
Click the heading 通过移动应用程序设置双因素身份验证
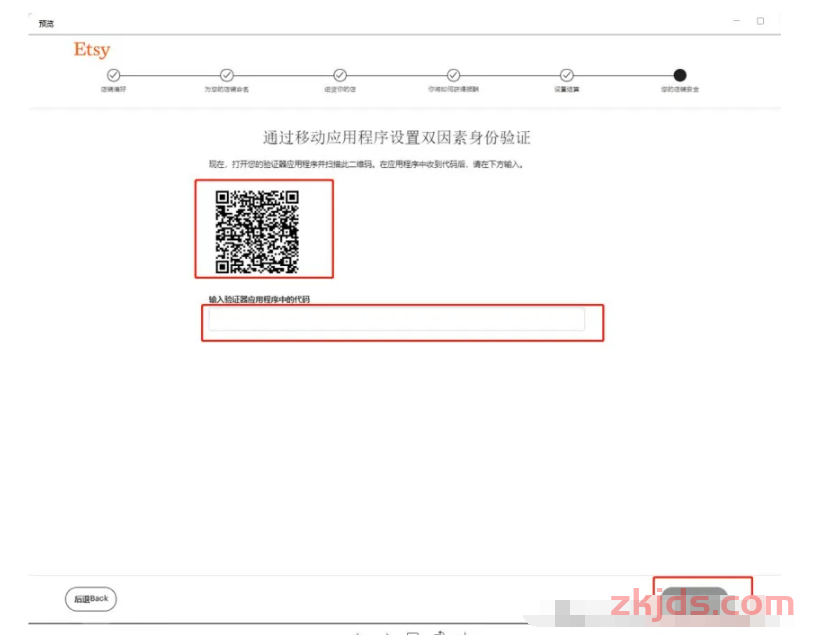coord(397,137)
